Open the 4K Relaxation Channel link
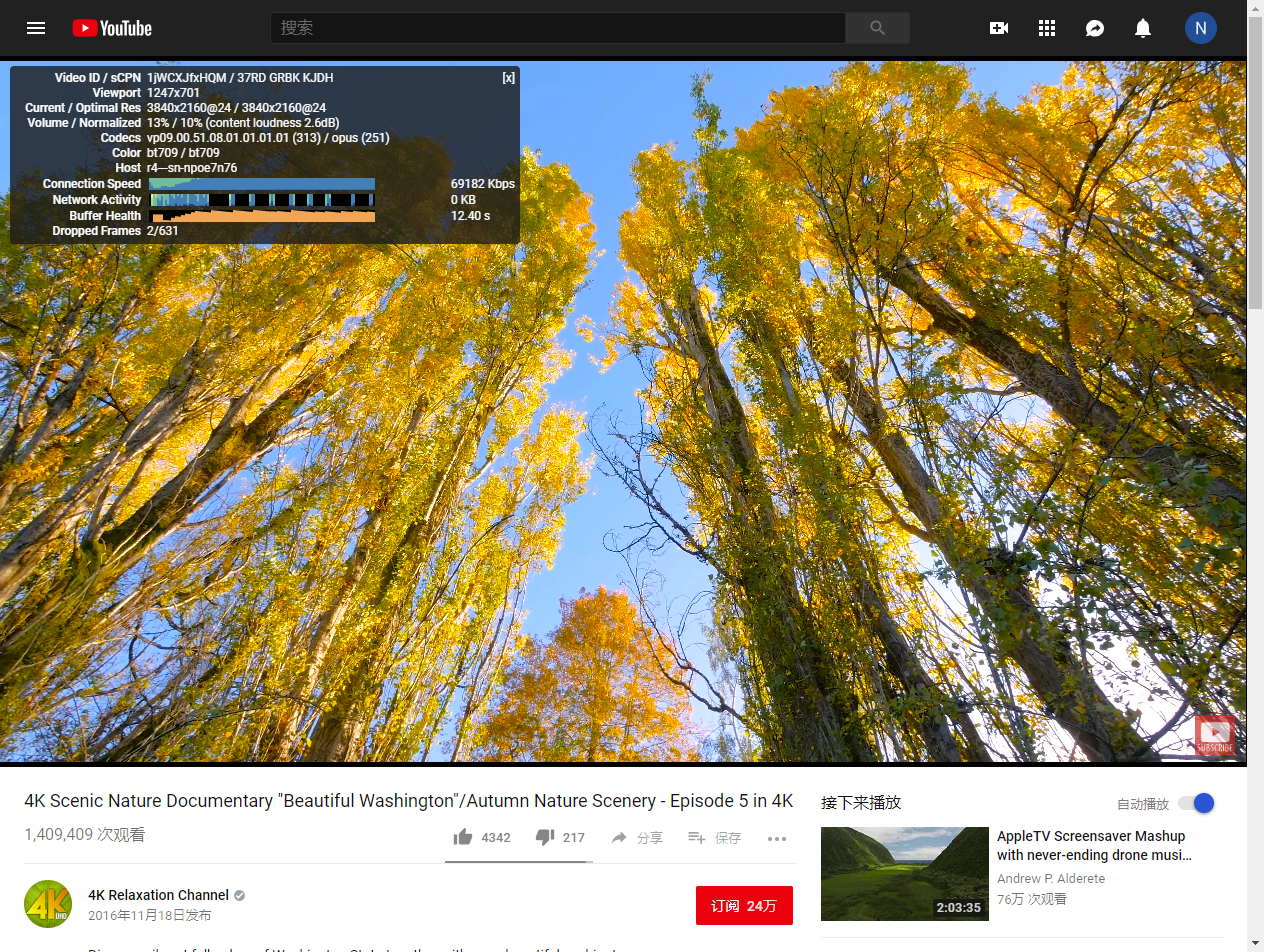The height and width of the screenshot is (952, 1264). [x=158, y=895]
